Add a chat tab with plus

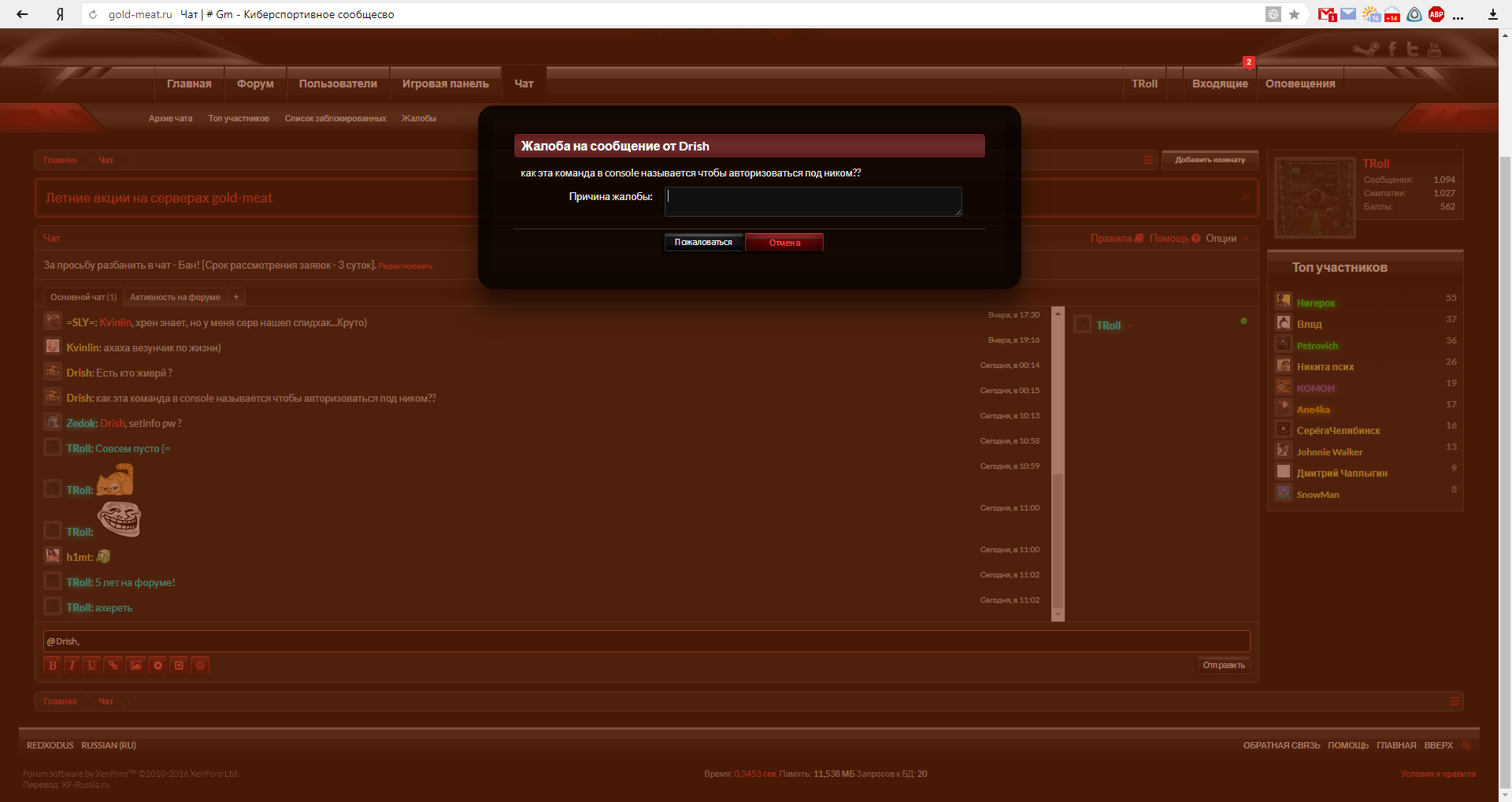point(236,297)
